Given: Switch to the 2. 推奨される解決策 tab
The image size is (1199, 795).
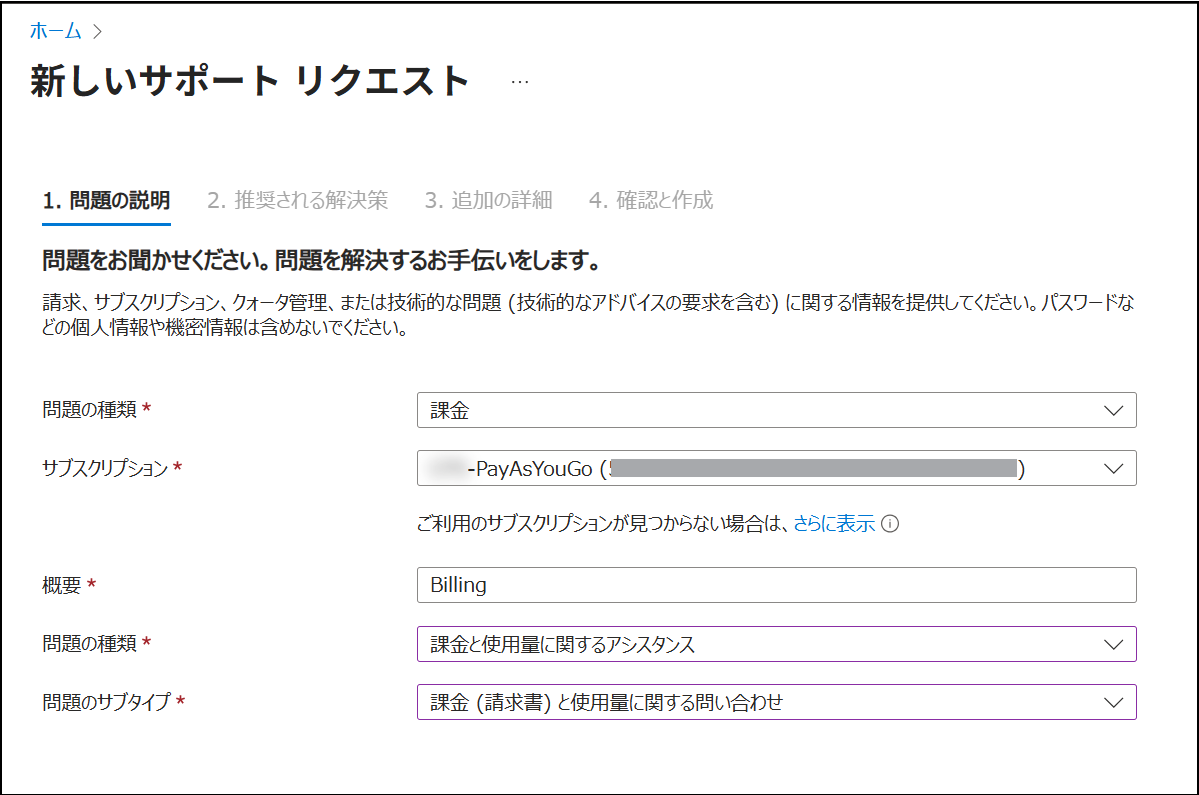Looking at the screenshot, I should [x=297, y=200].
